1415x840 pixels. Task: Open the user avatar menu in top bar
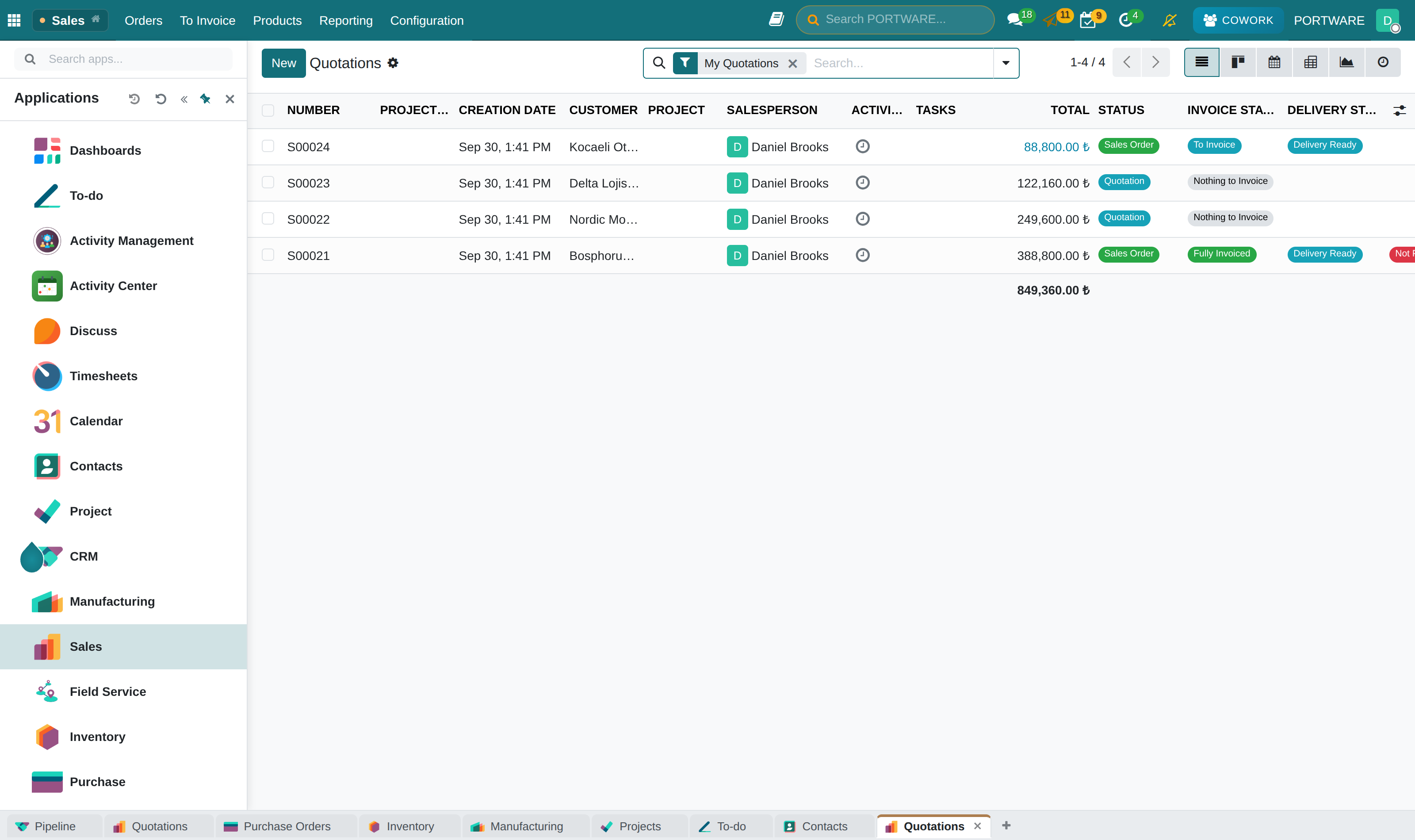1387,20
